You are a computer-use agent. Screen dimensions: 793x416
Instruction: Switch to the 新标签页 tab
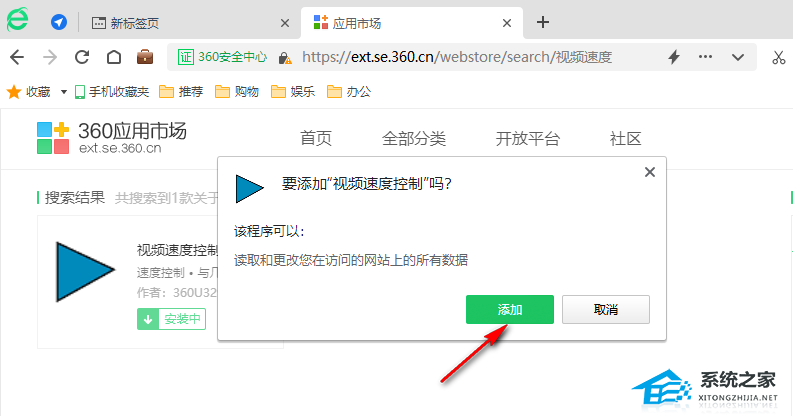[x=190, y=23]
